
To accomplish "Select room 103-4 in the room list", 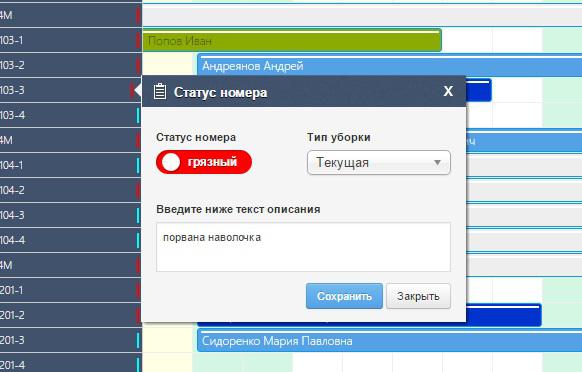I will (x=70, y=115).
